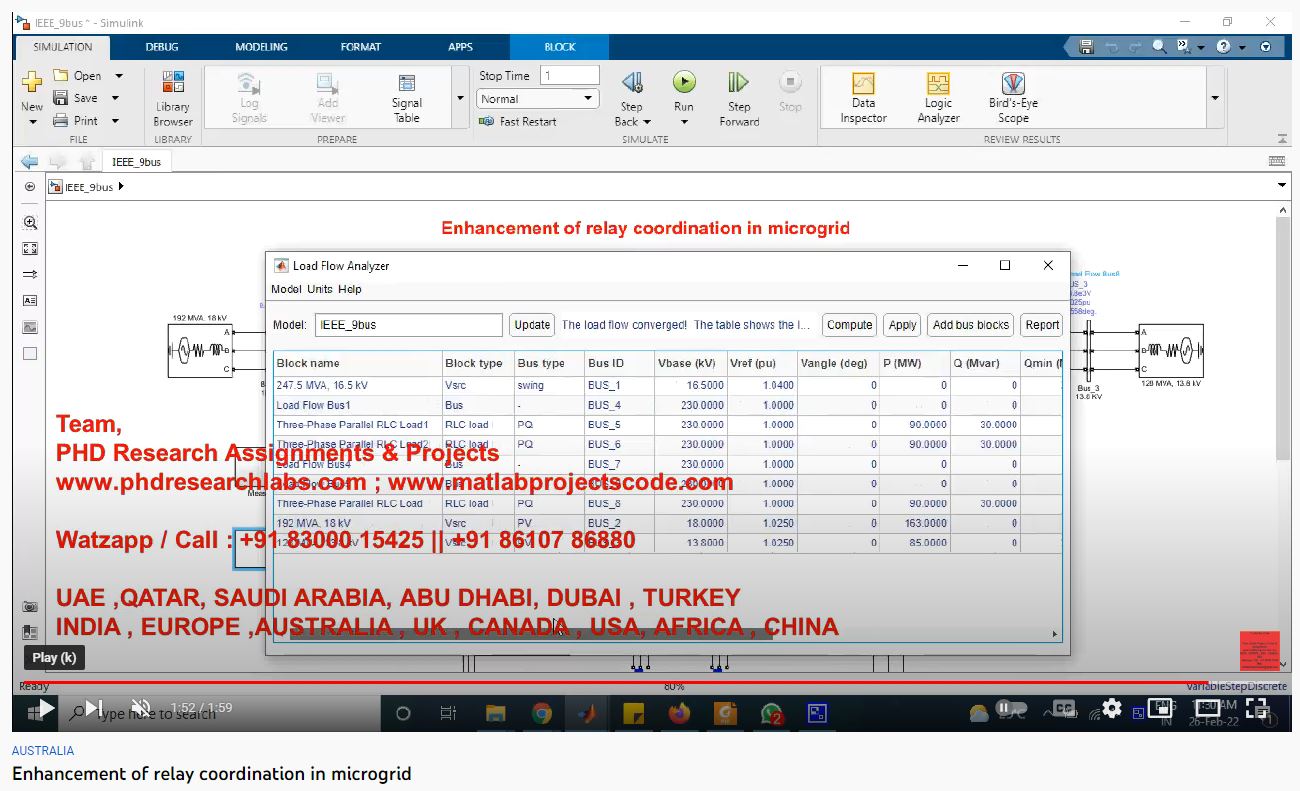Unmute the video player volume
1300x791 pixels.
[141, 708]
